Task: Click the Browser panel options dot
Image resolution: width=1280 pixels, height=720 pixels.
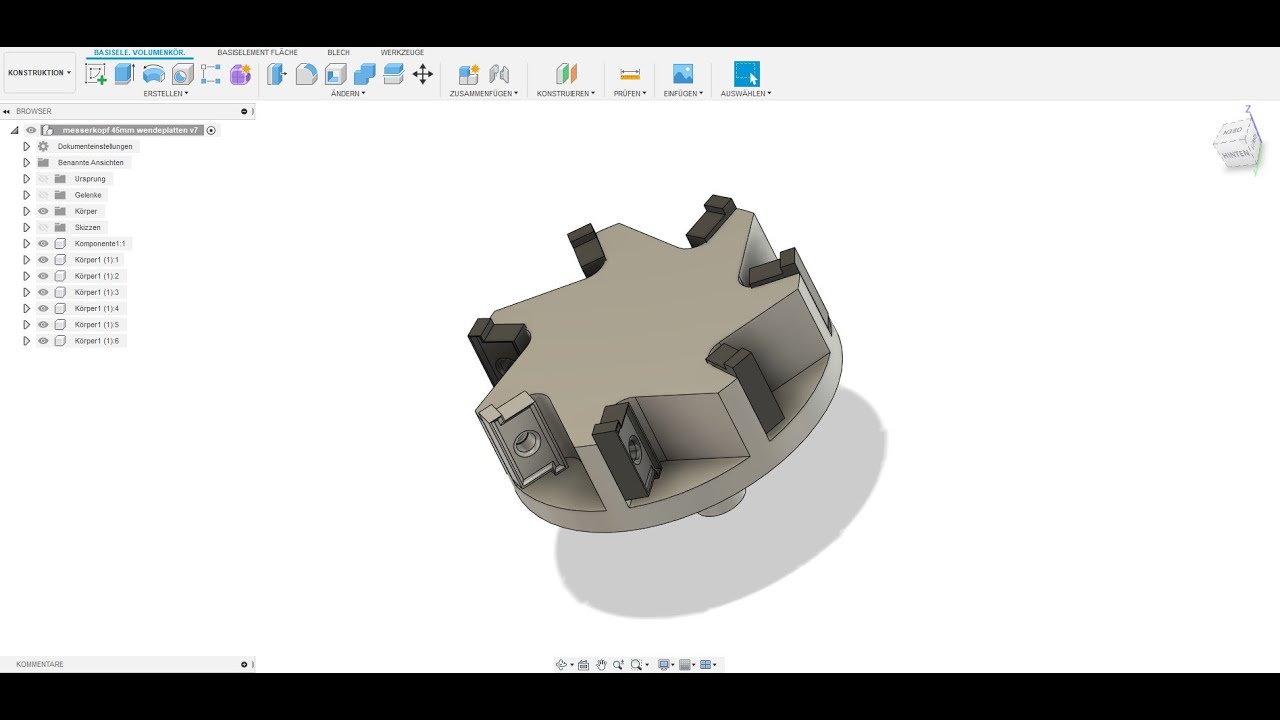Action: pos(244,111)
